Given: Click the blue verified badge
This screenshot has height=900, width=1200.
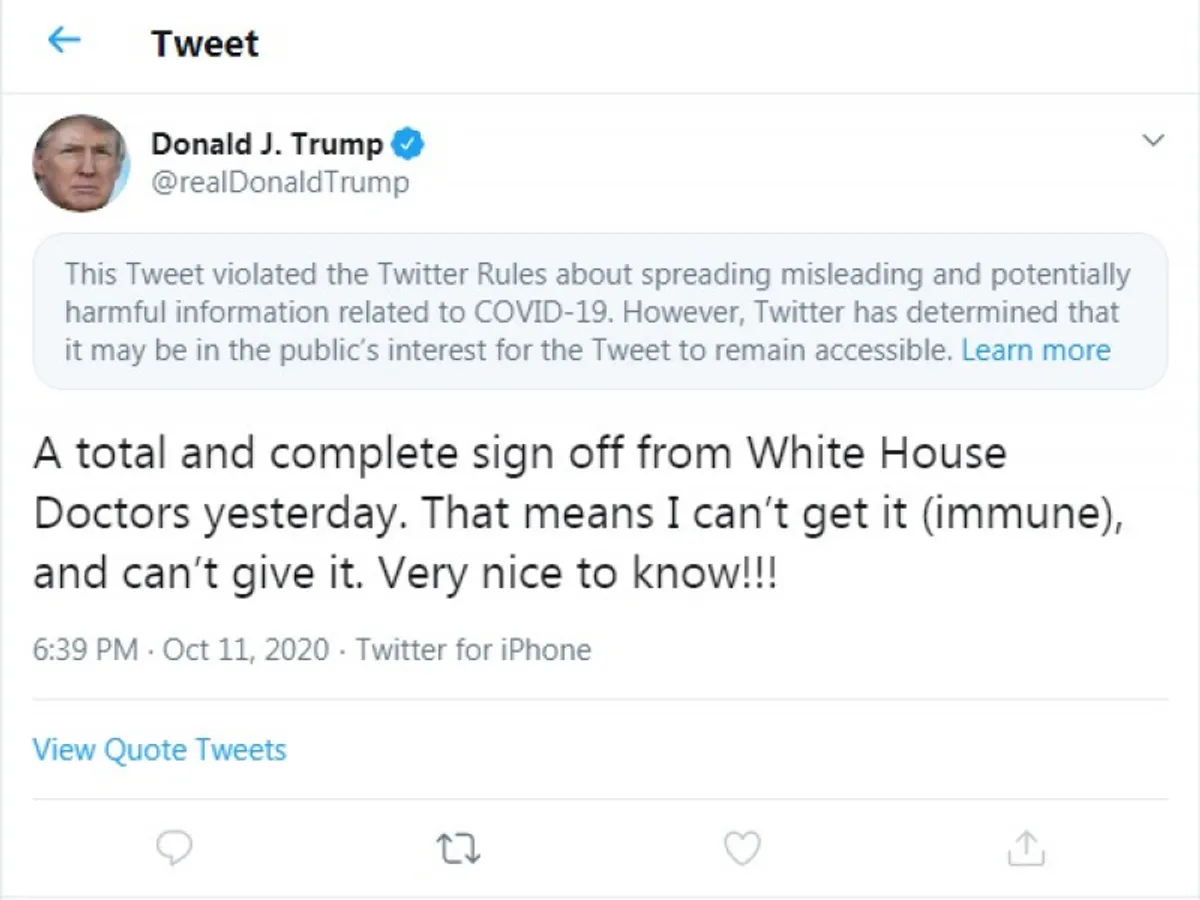Looking at the screenshot, I should (407, 144).
